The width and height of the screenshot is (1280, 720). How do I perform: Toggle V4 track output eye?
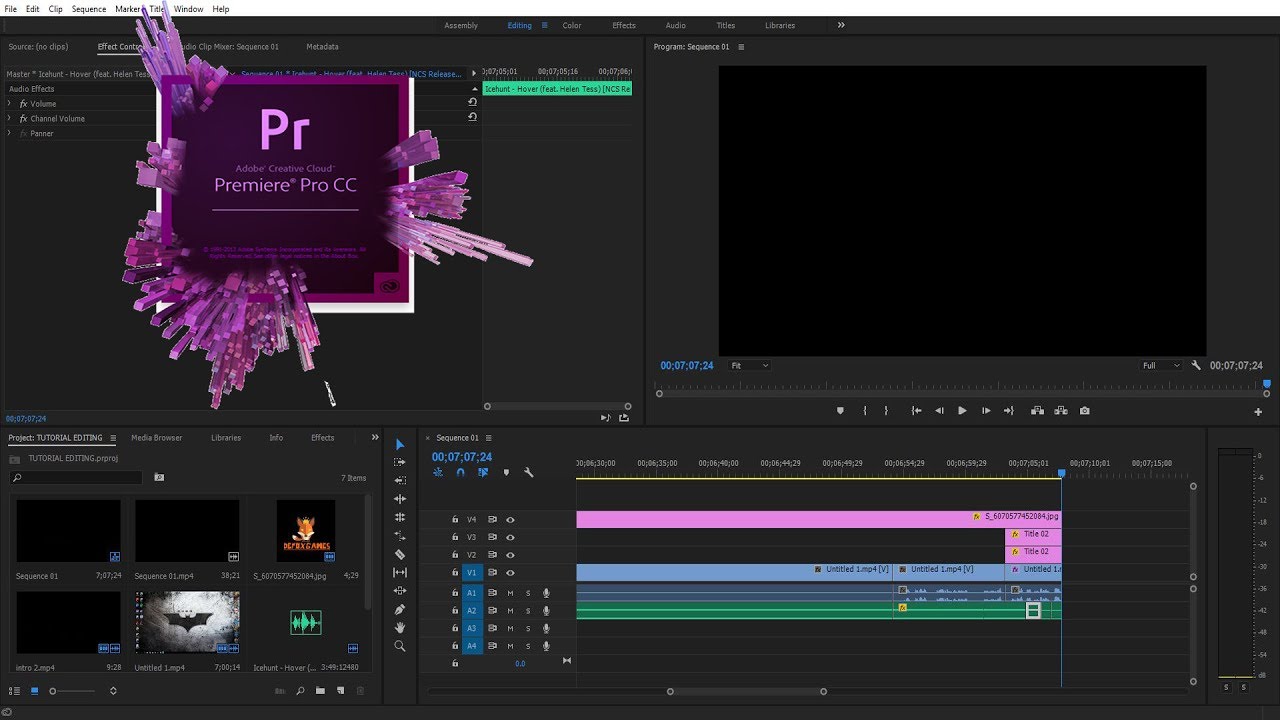[x=510, y=520]
